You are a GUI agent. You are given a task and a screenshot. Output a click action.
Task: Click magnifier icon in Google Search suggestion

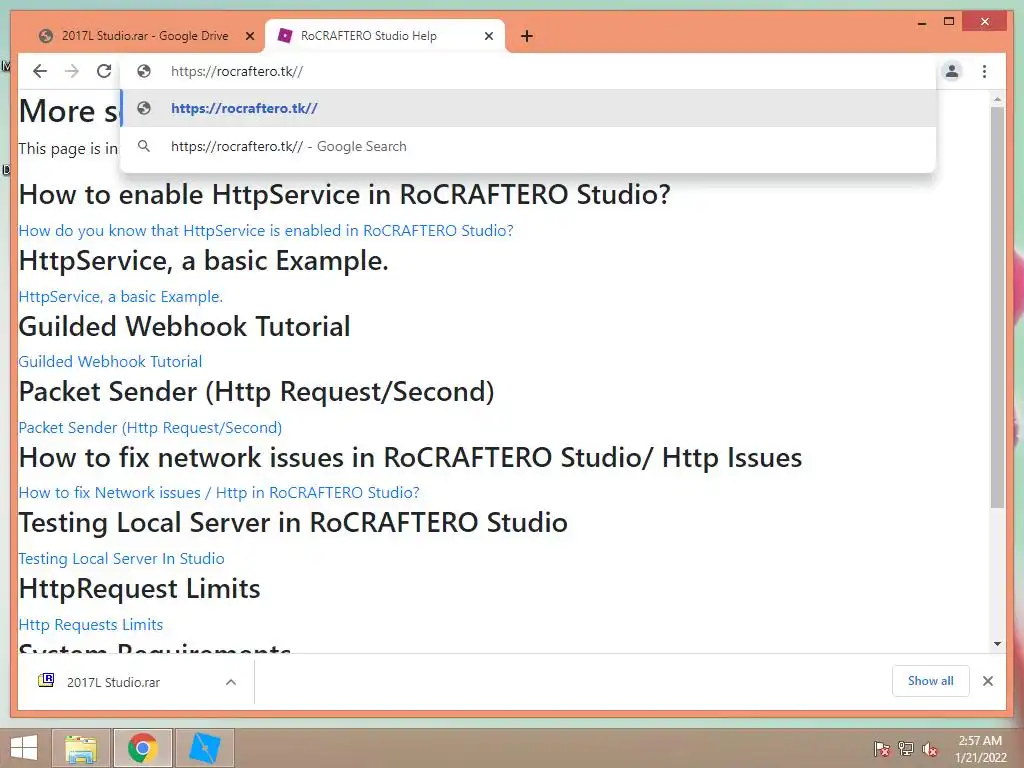(144, 146)
